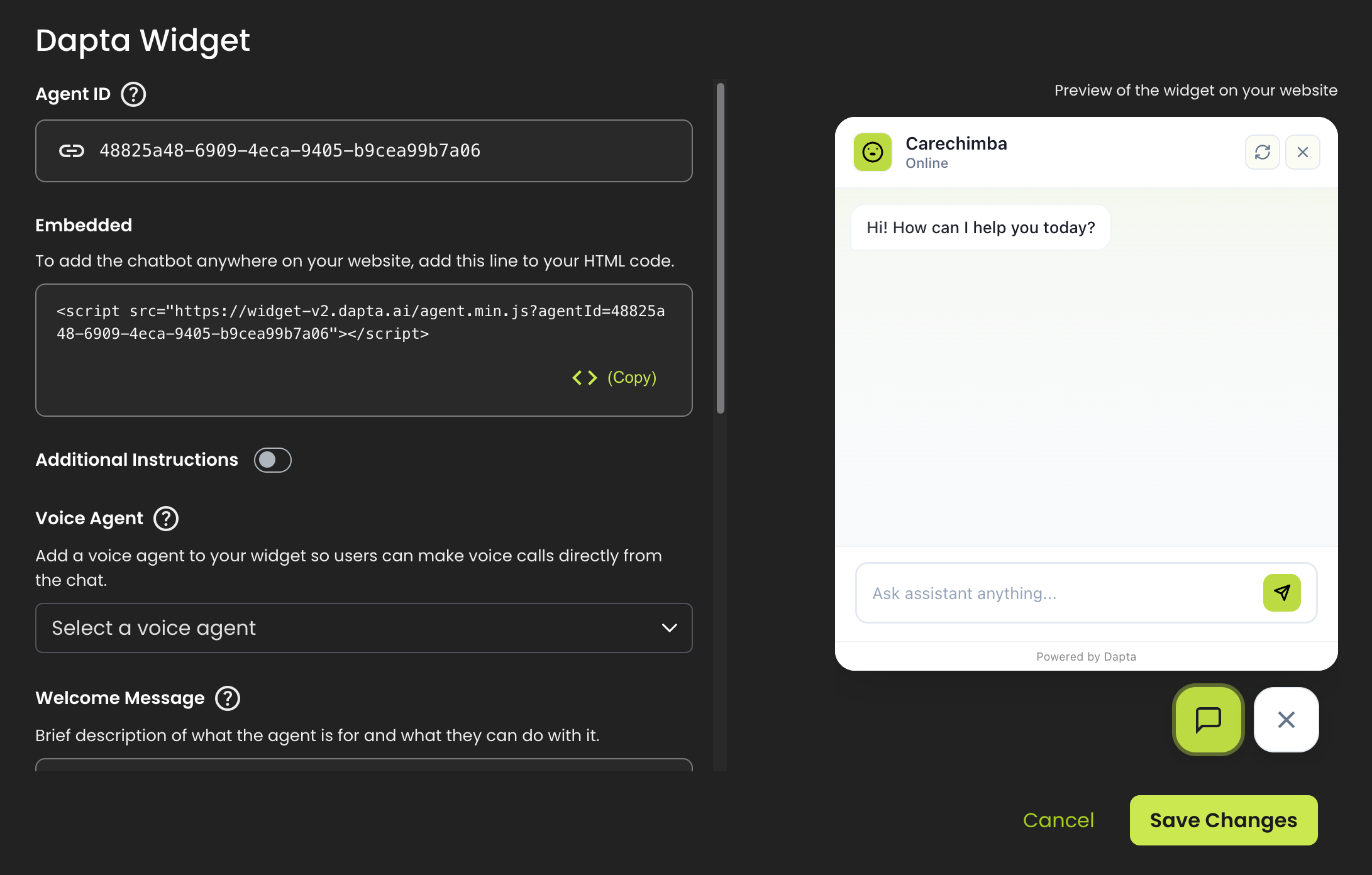Close the Carechimba chat header
Viewport: 1372px width, 875px height.
[x=1303, y=152]
